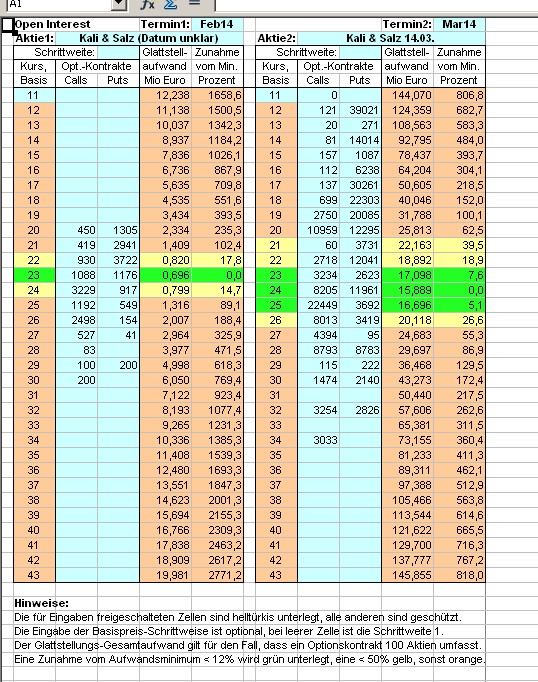The image size is (538, 682).
Task: Click the Aktie1: label cell
Action: (34, 38)
